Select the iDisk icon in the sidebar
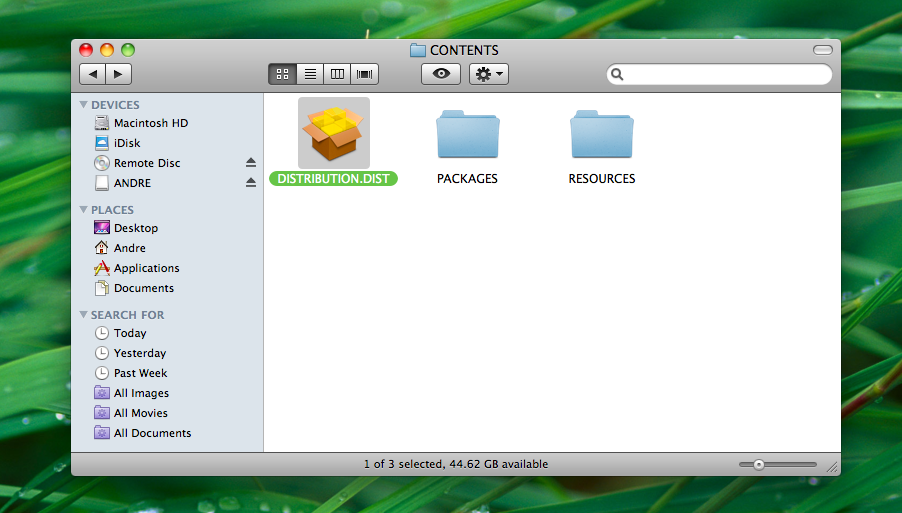Screen dimensions: 902x513 [x=102, y=143]
